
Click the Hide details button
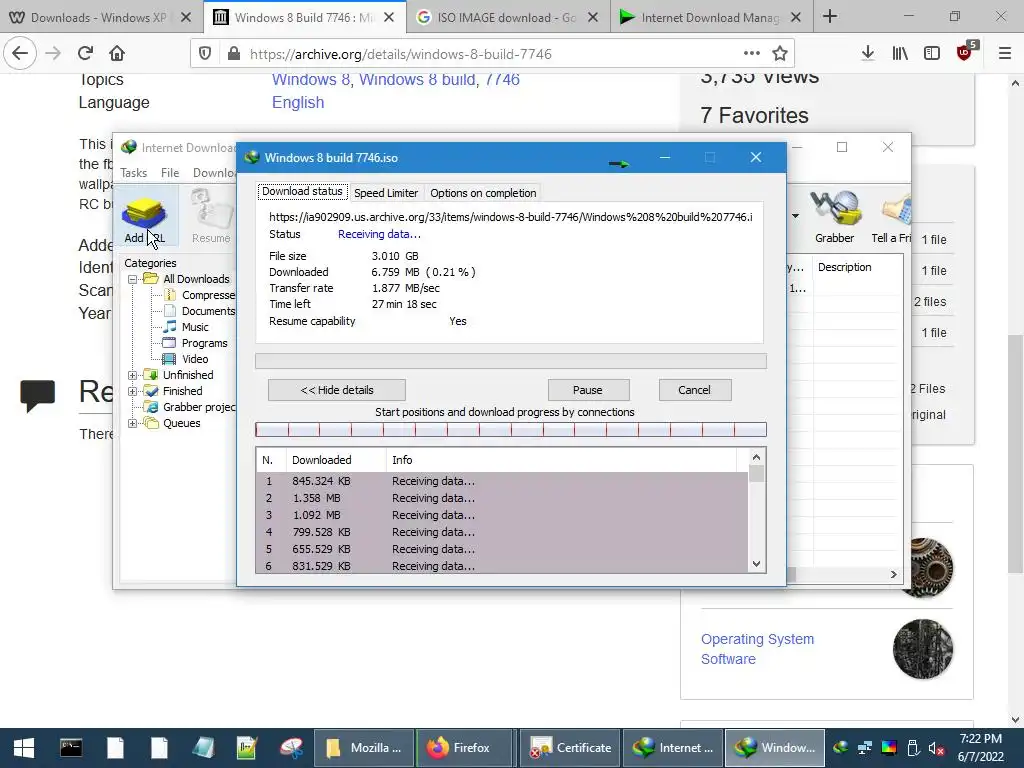pos(337,390)
